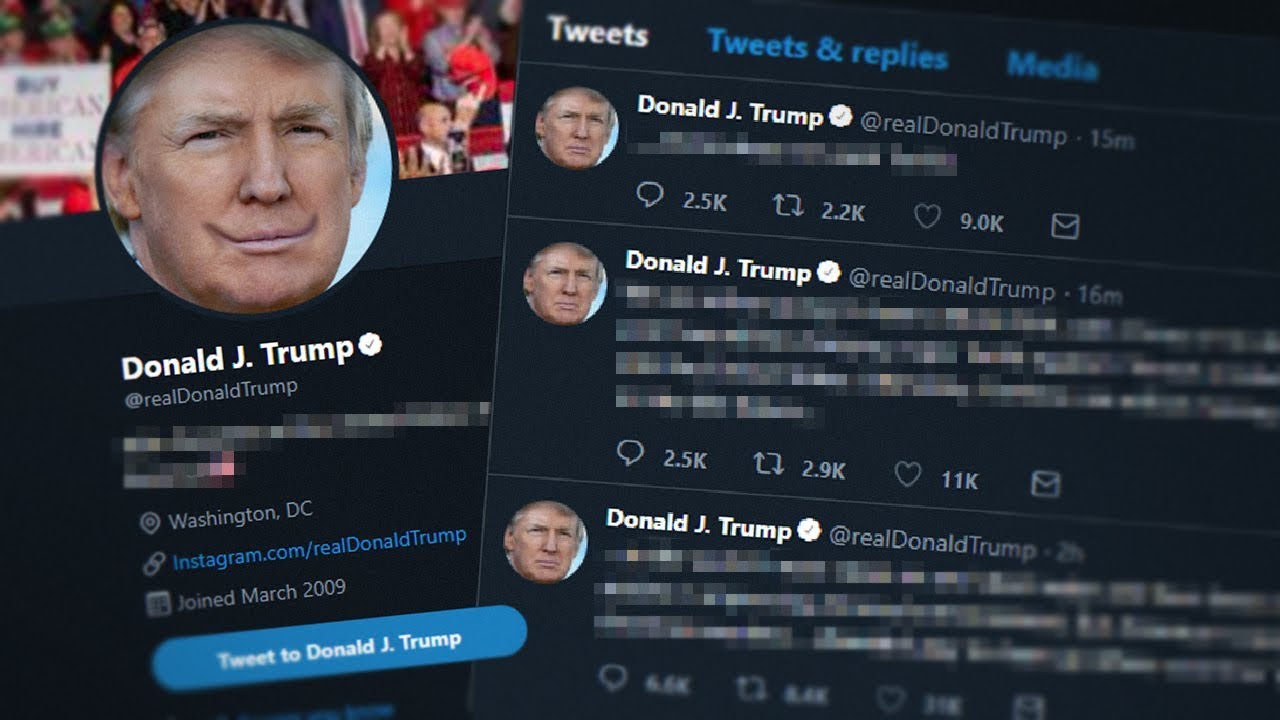Click the large profile picture
This screenshot has width=1280, height=720.
246,166
